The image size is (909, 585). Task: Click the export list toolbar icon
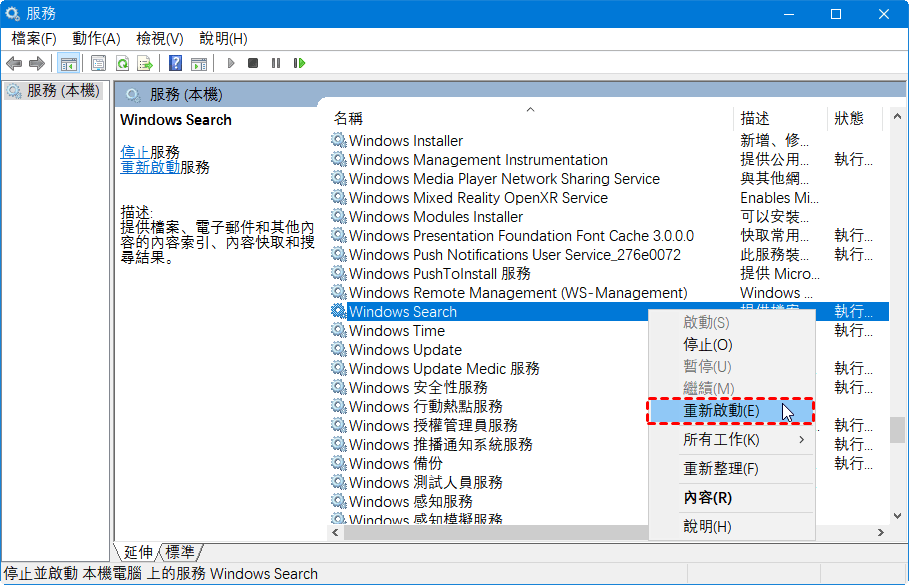(144, 63)
